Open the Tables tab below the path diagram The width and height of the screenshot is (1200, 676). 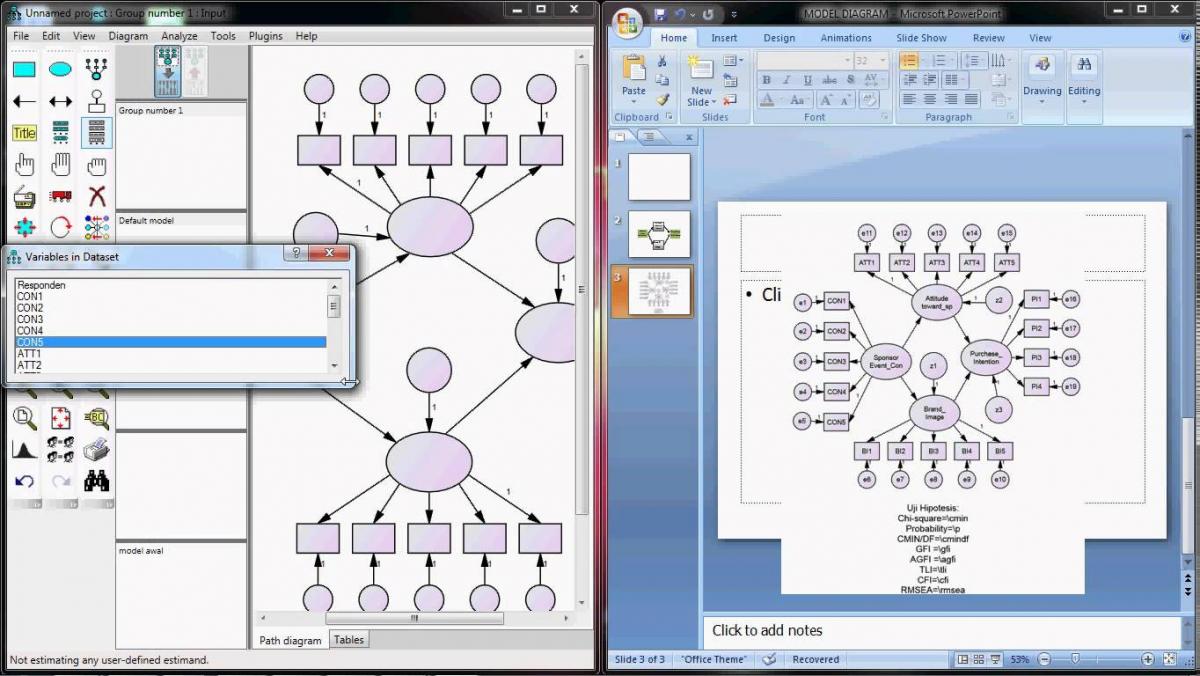coord(349,640)
